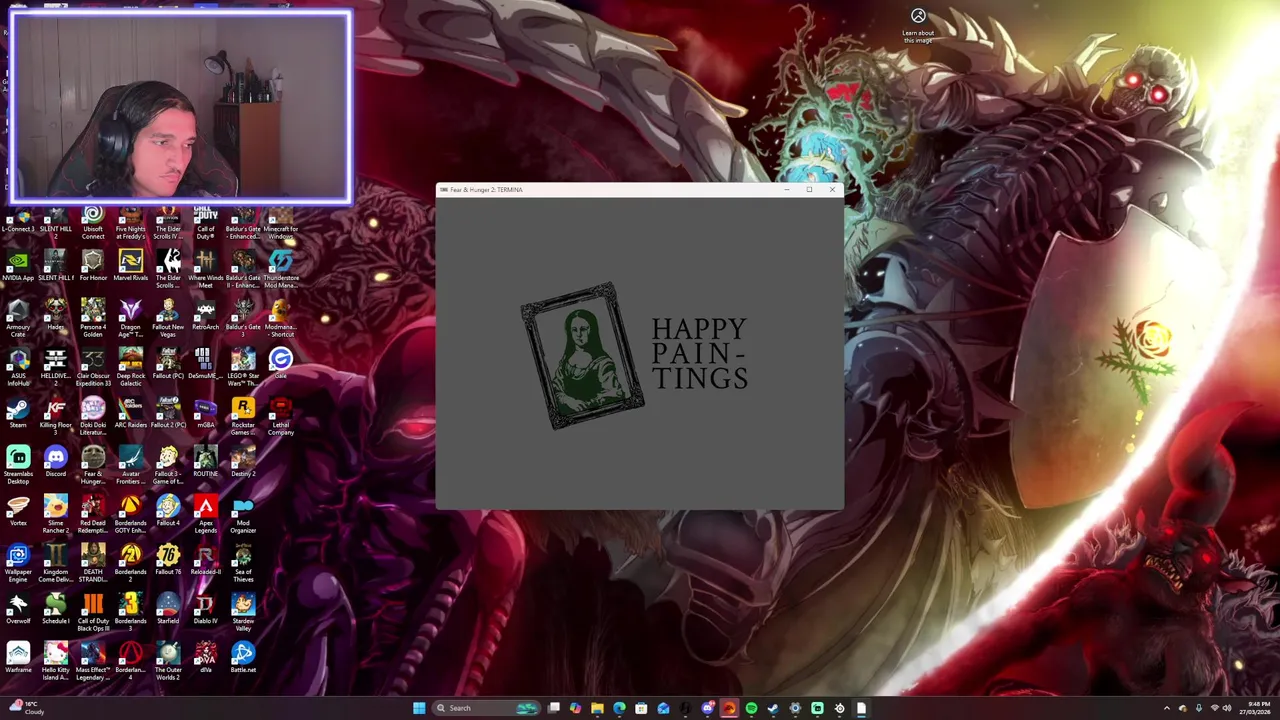Image resolution: width=1280 pixels, height=720 pixels.
Task: Maximize the Fear & Hunger 2 TERMINA window
Action: (x=809, y=189)
